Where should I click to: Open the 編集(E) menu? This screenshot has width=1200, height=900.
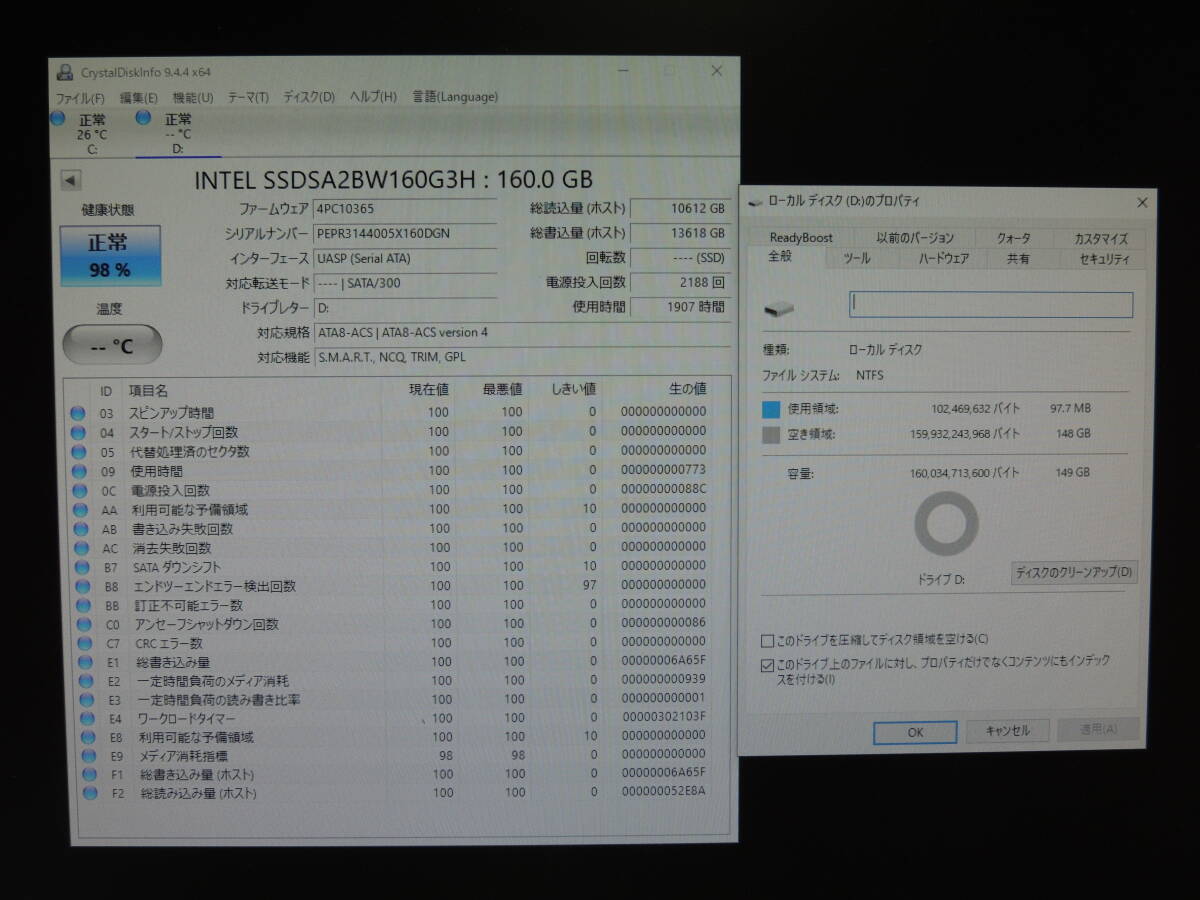pyautogui.click(x=139, y=97)
